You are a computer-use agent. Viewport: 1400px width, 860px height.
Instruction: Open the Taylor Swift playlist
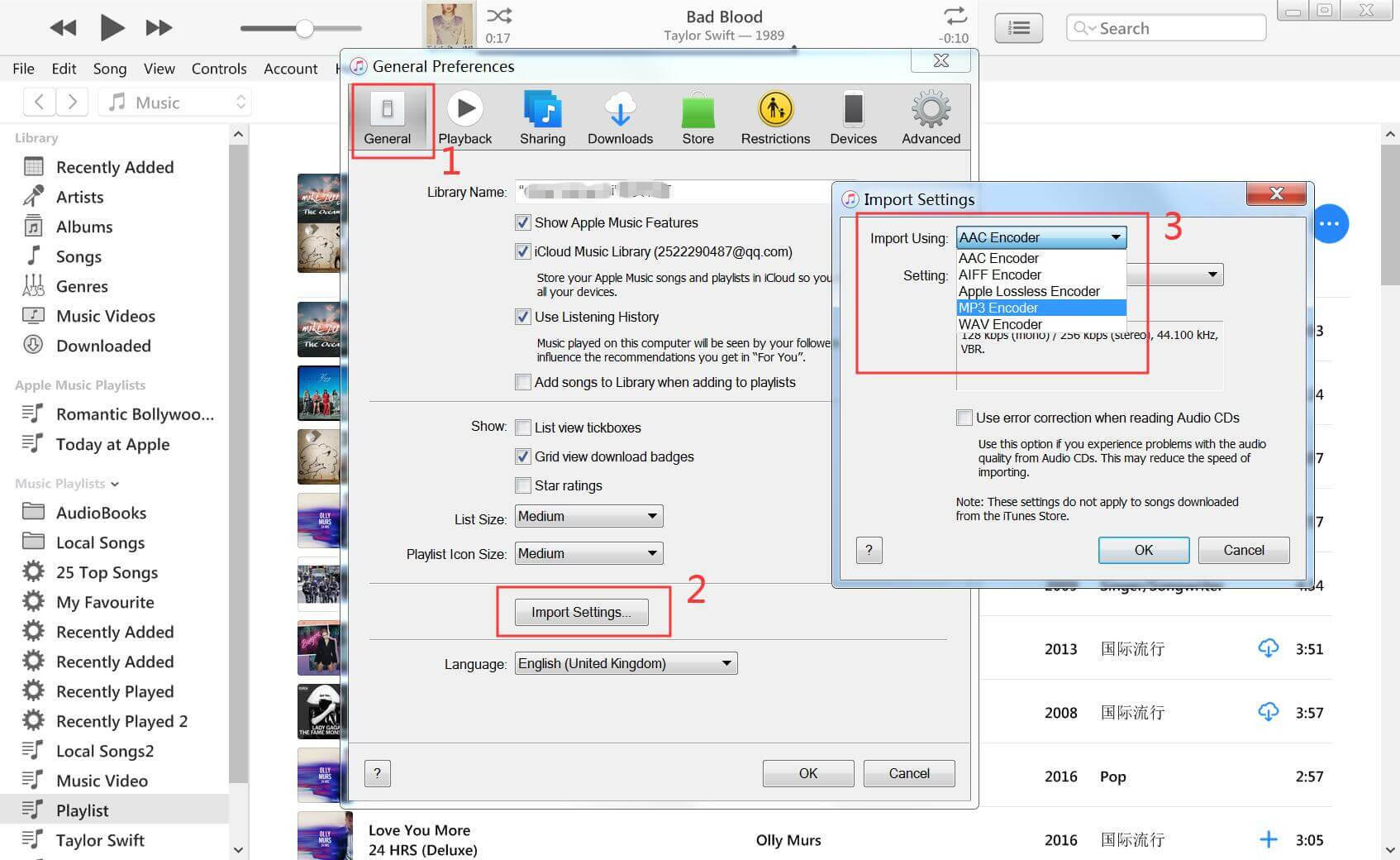coord(100,840)
